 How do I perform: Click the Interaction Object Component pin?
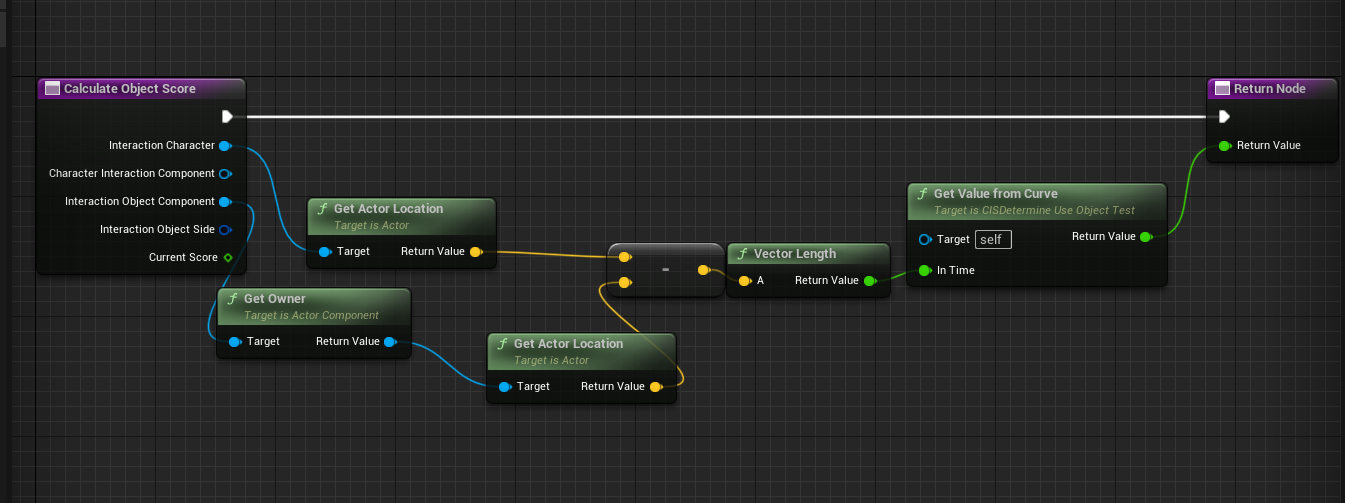225,202
